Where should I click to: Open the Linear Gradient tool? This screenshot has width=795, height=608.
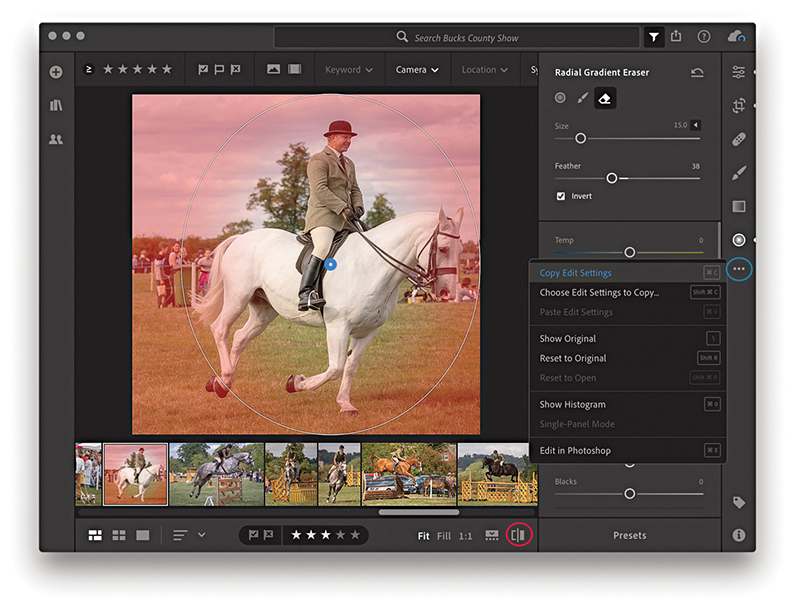[x=739, y=206]
